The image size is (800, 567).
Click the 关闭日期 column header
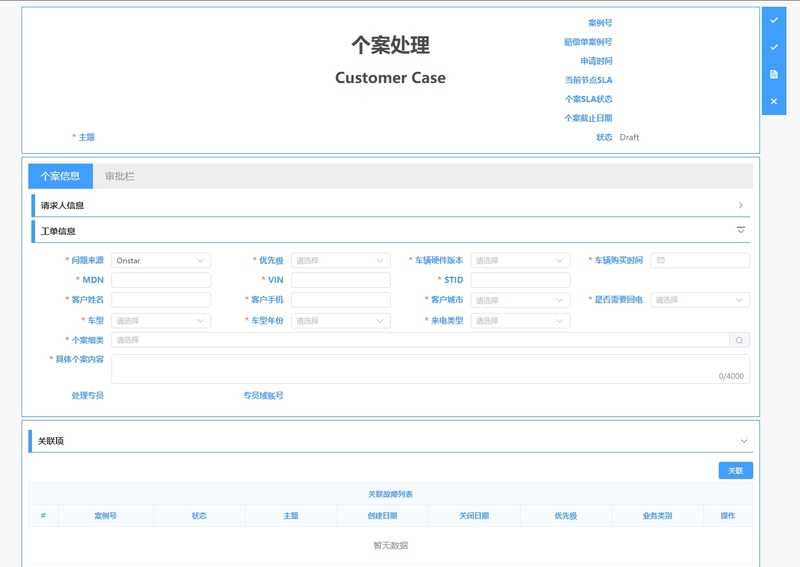pyautogui.click(x=474, y=515)
